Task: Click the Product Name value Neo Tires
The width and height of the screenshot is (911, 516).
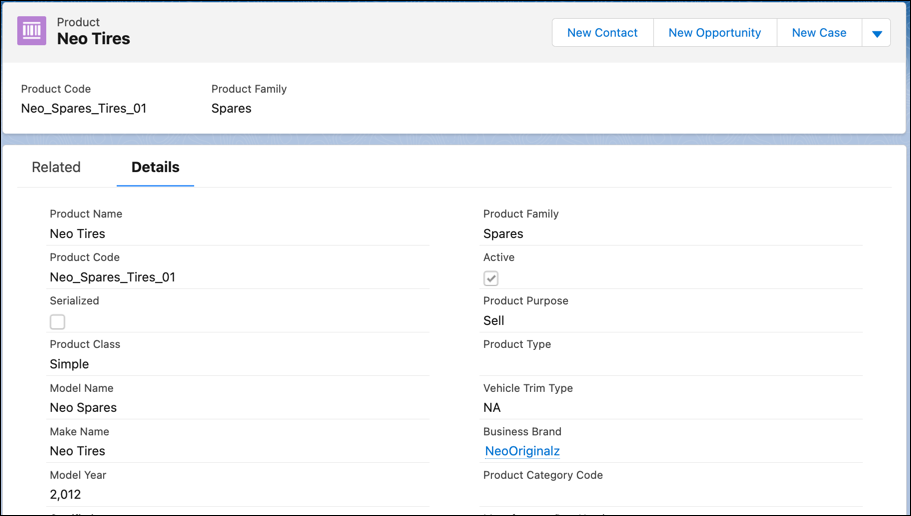Action: point(78,234)
